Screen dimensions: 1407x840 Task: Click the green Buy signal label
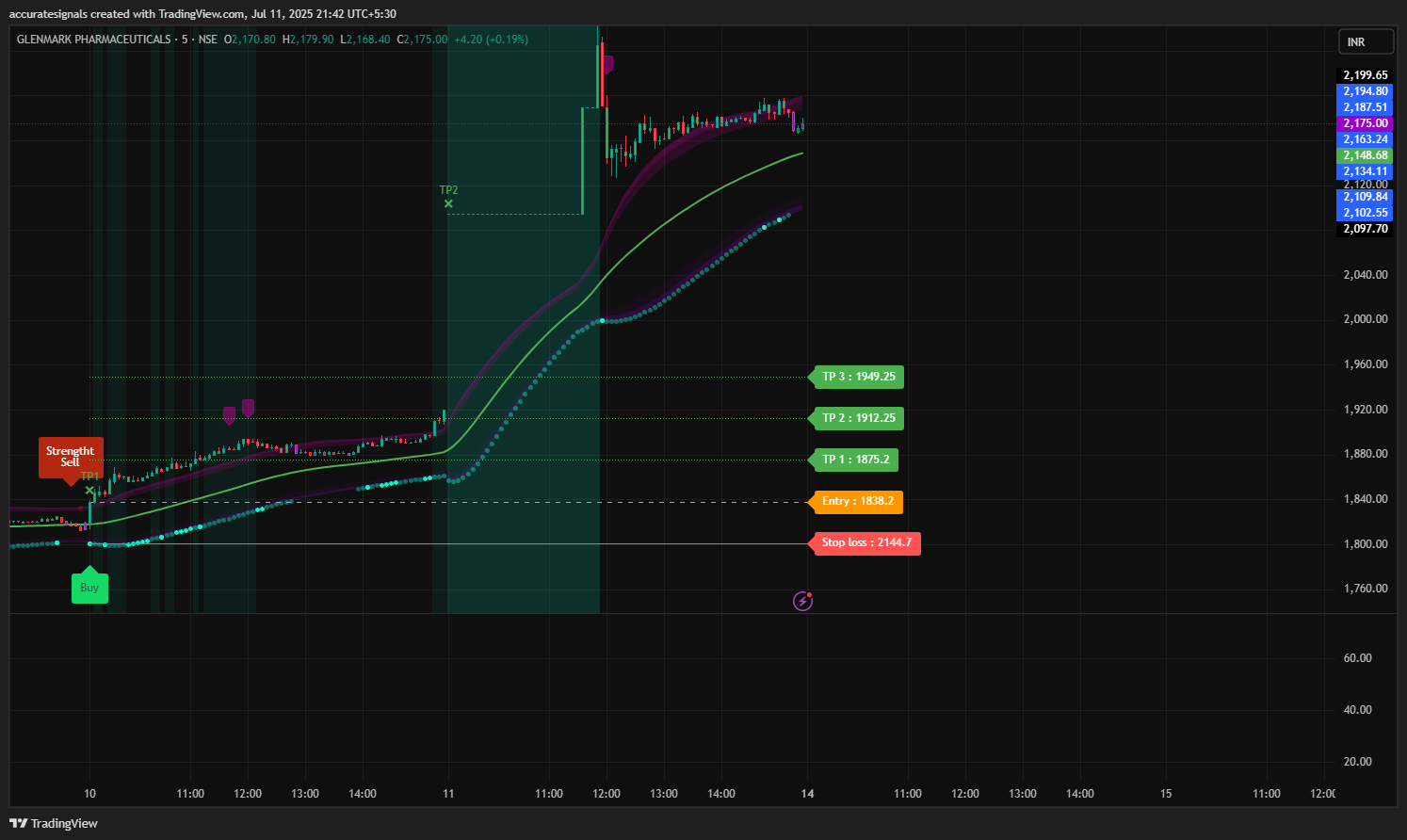(x=89, y=587)
